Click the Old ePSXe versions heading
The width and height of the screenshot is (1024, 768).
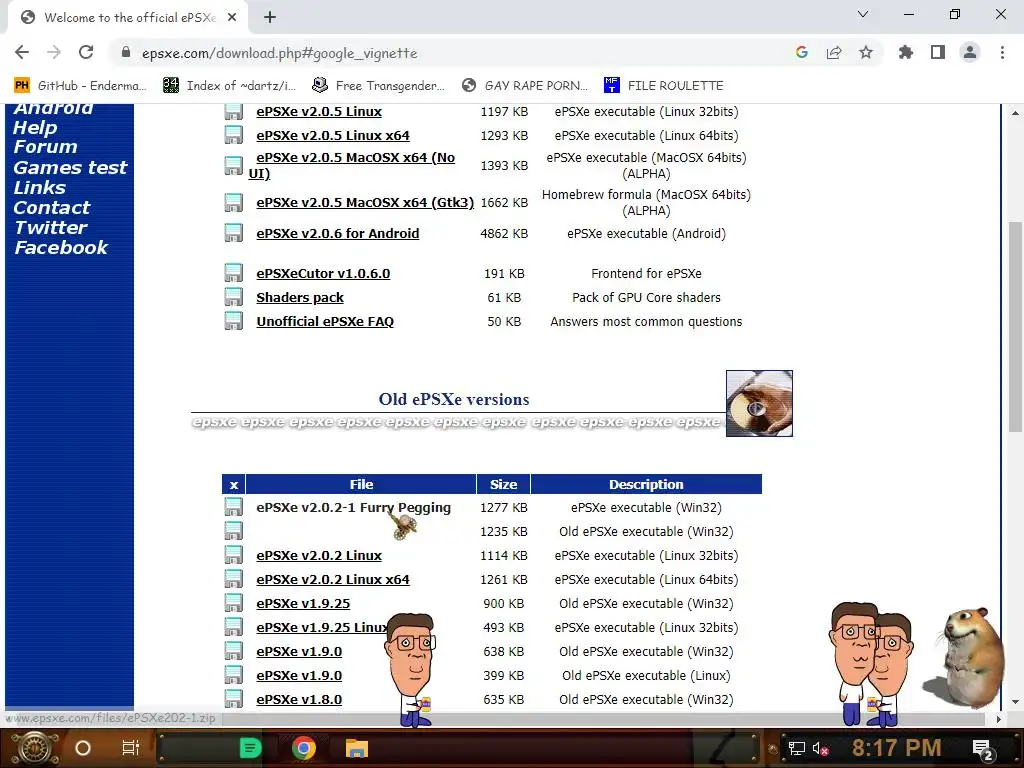[454, 400]
